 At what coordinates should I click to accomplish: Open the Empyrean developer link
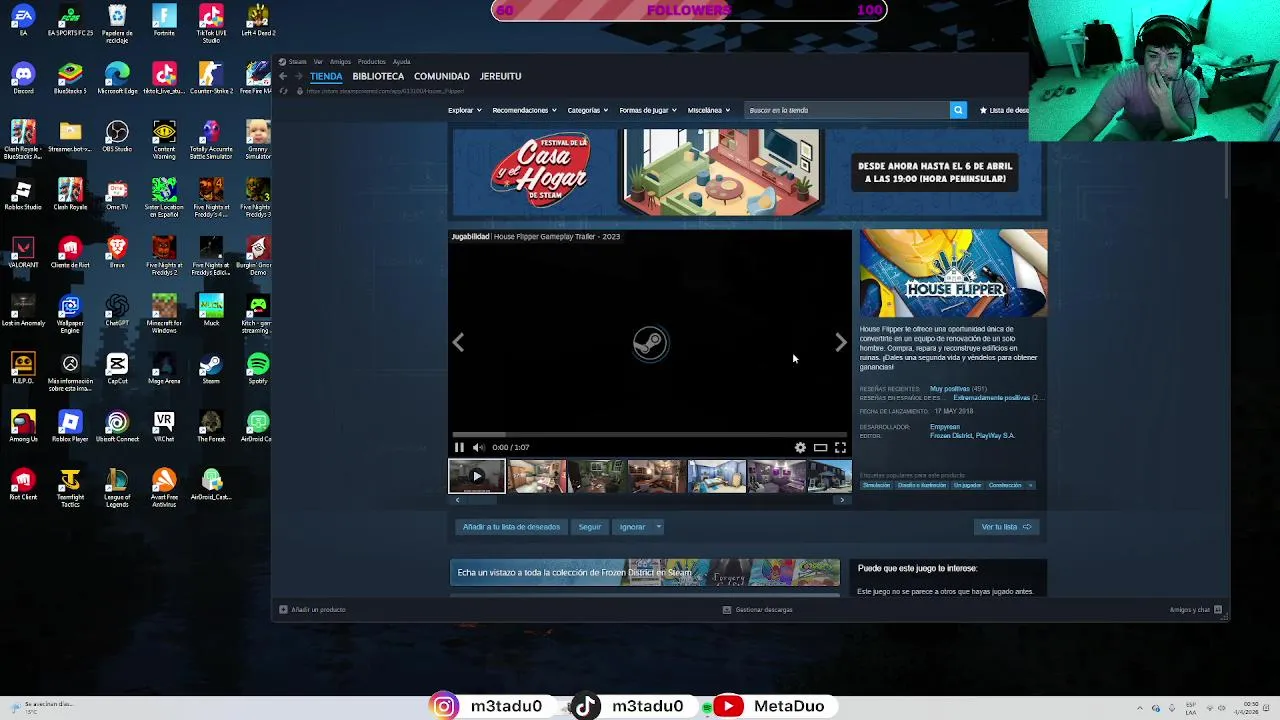[945, 427]
